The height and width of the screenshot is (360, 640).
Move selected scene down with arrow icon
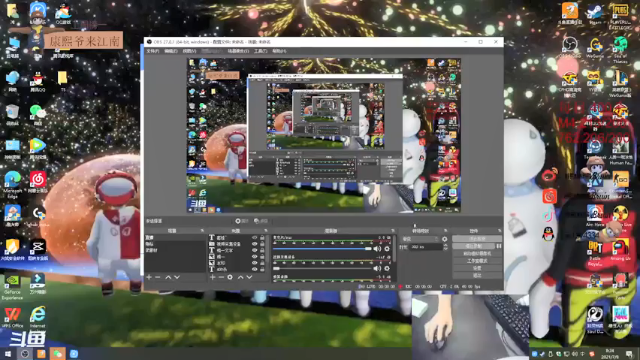[177, 277]
